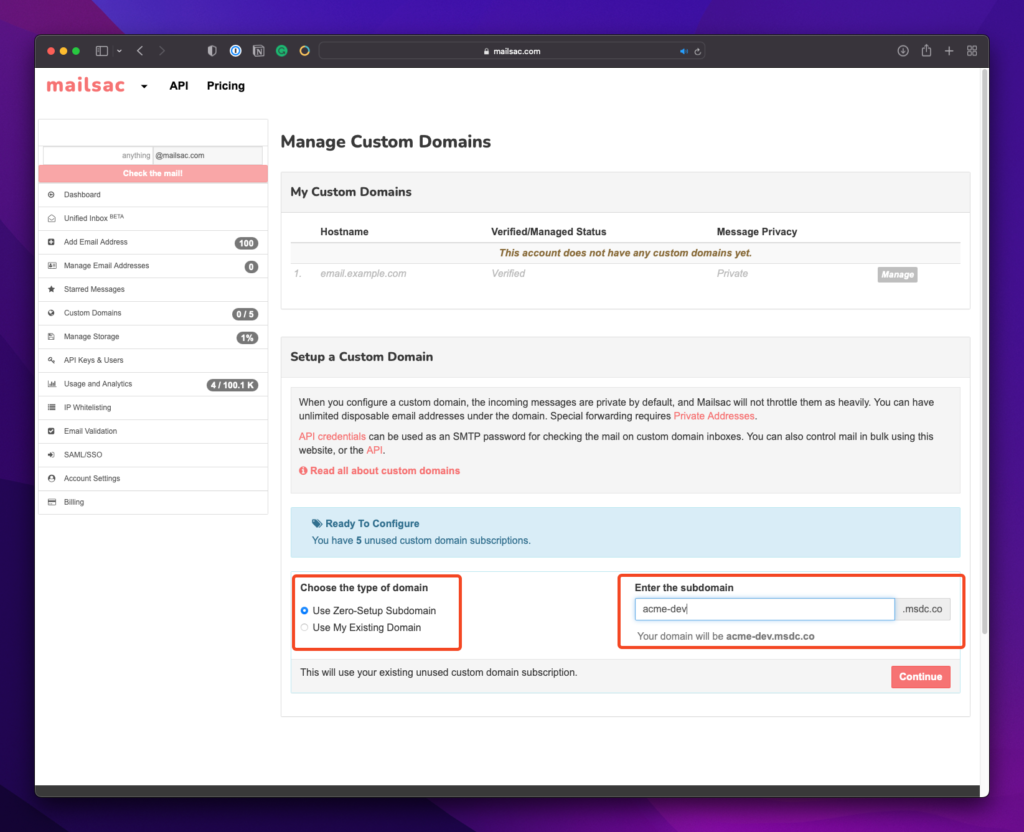Click the Message Privacy column header
The image size is (1024, 832).
click(x=757, y=232)
